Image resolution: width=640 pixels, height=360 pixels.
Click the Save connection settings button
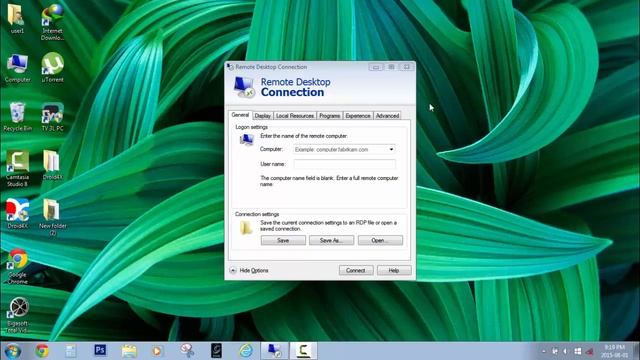(x=283, y=240)
